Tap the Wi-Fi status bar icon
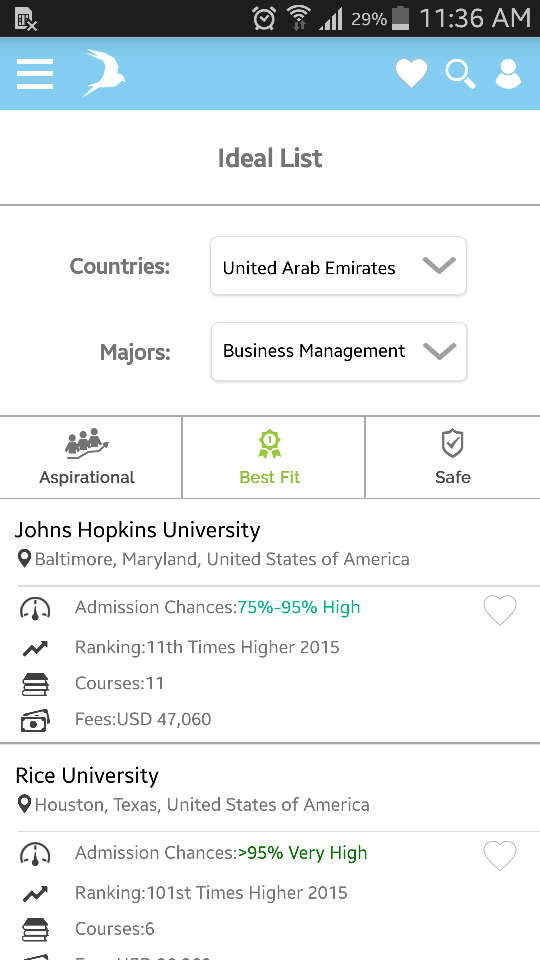Screen dimensions: 540x960 [x=299, y=18]
